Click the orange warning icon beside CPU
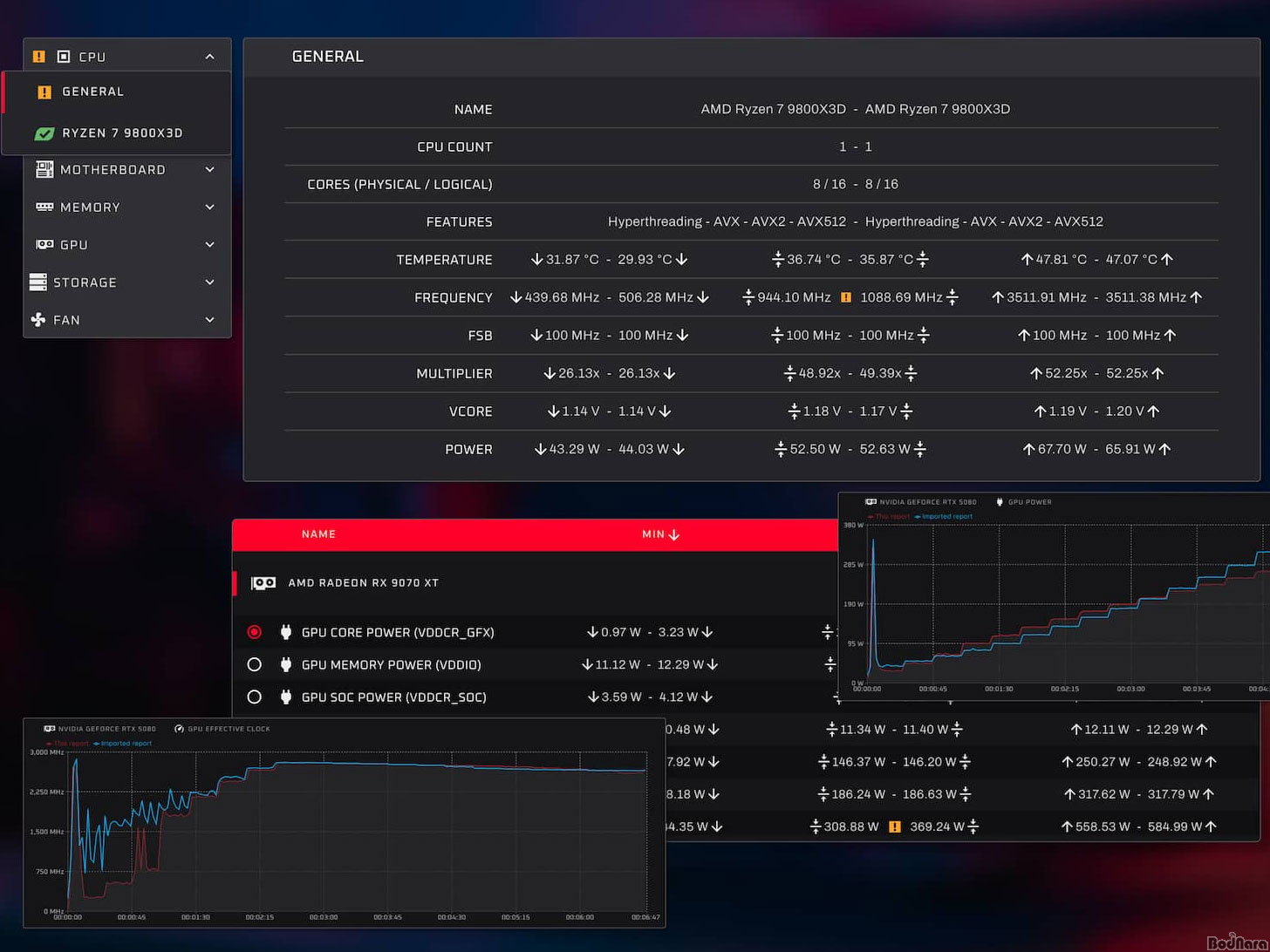The height and width of the screenshot is (952, 1270). click(x=38, y=57)
